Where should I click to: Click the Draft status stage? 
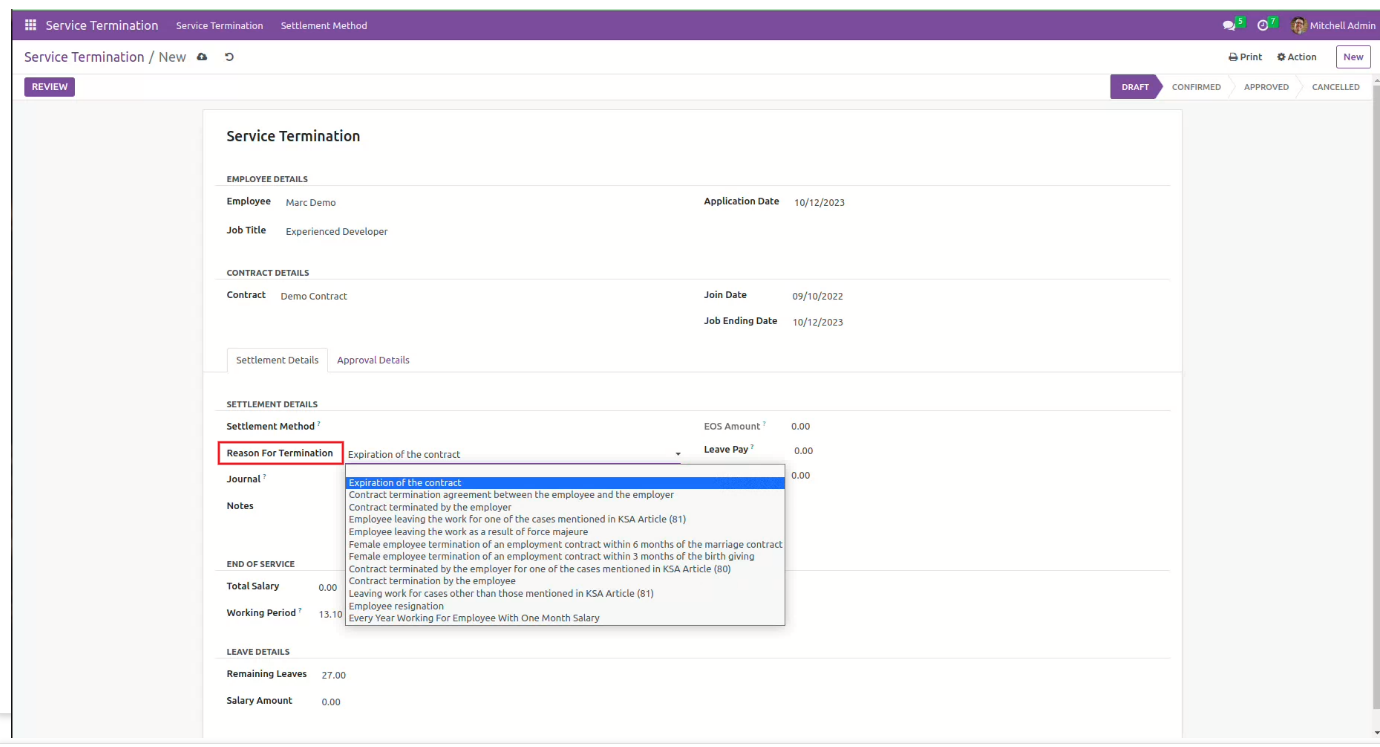[x=1135, y=87]
